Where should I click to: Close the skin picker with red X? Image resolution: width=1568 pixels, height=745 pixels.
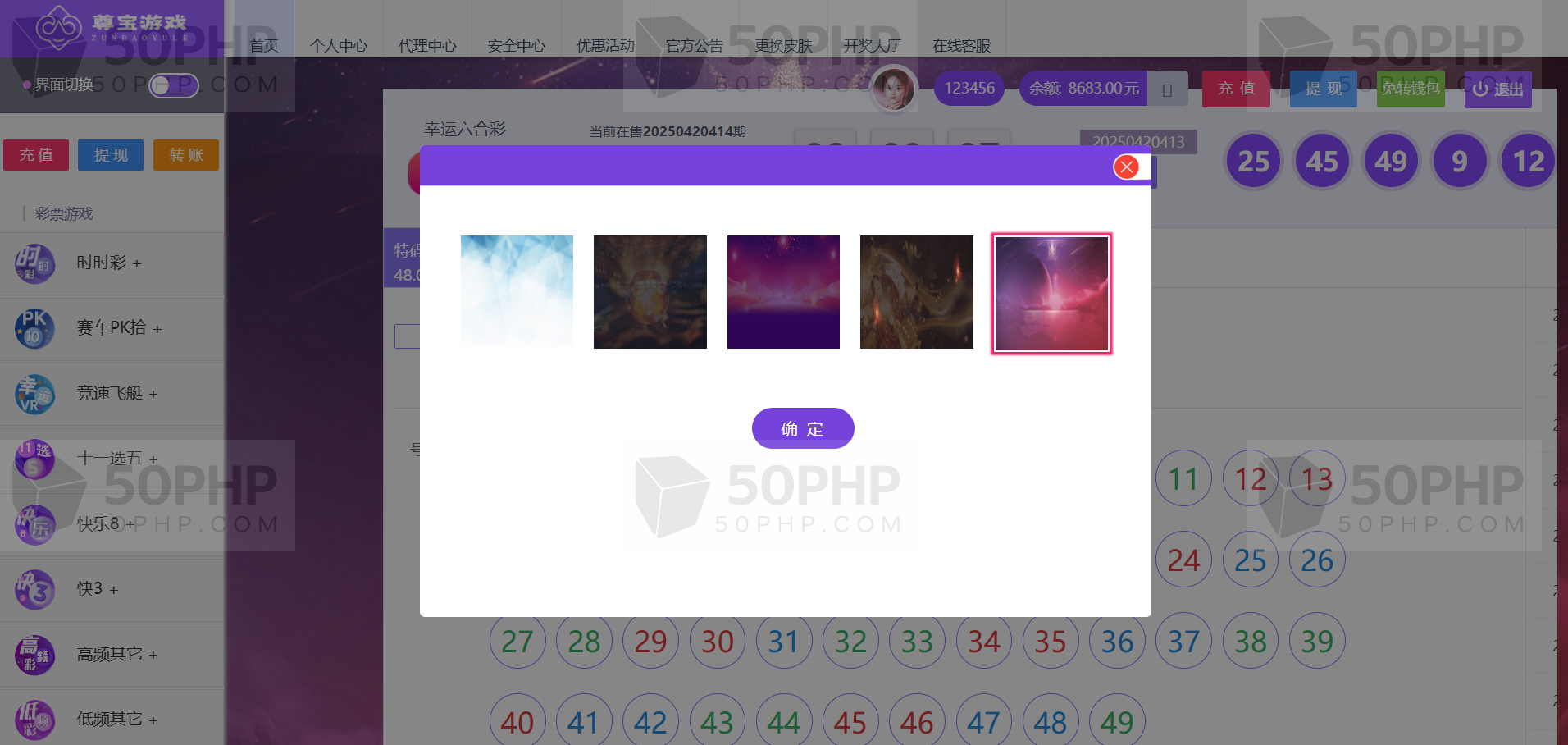point(1127,167)
